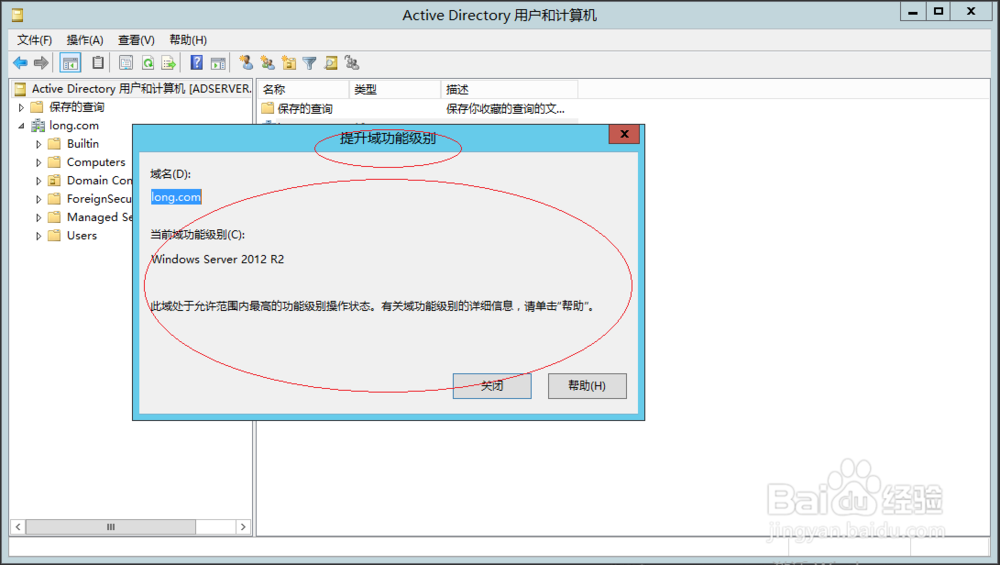Viewport: 1000px width, 565px height.
Task: Open the 文件(F) menu
Action: click(34, 40)
